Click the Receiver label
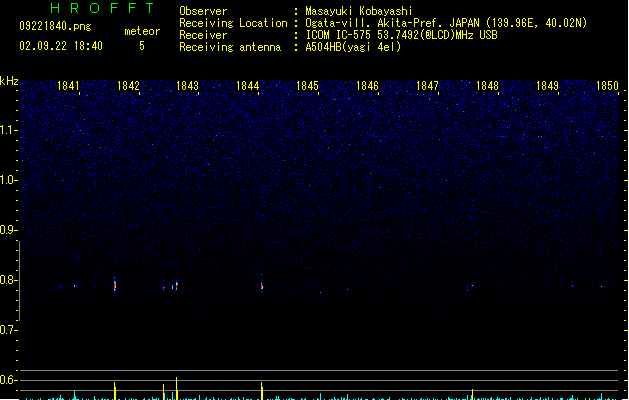 [x=203, y=35]
